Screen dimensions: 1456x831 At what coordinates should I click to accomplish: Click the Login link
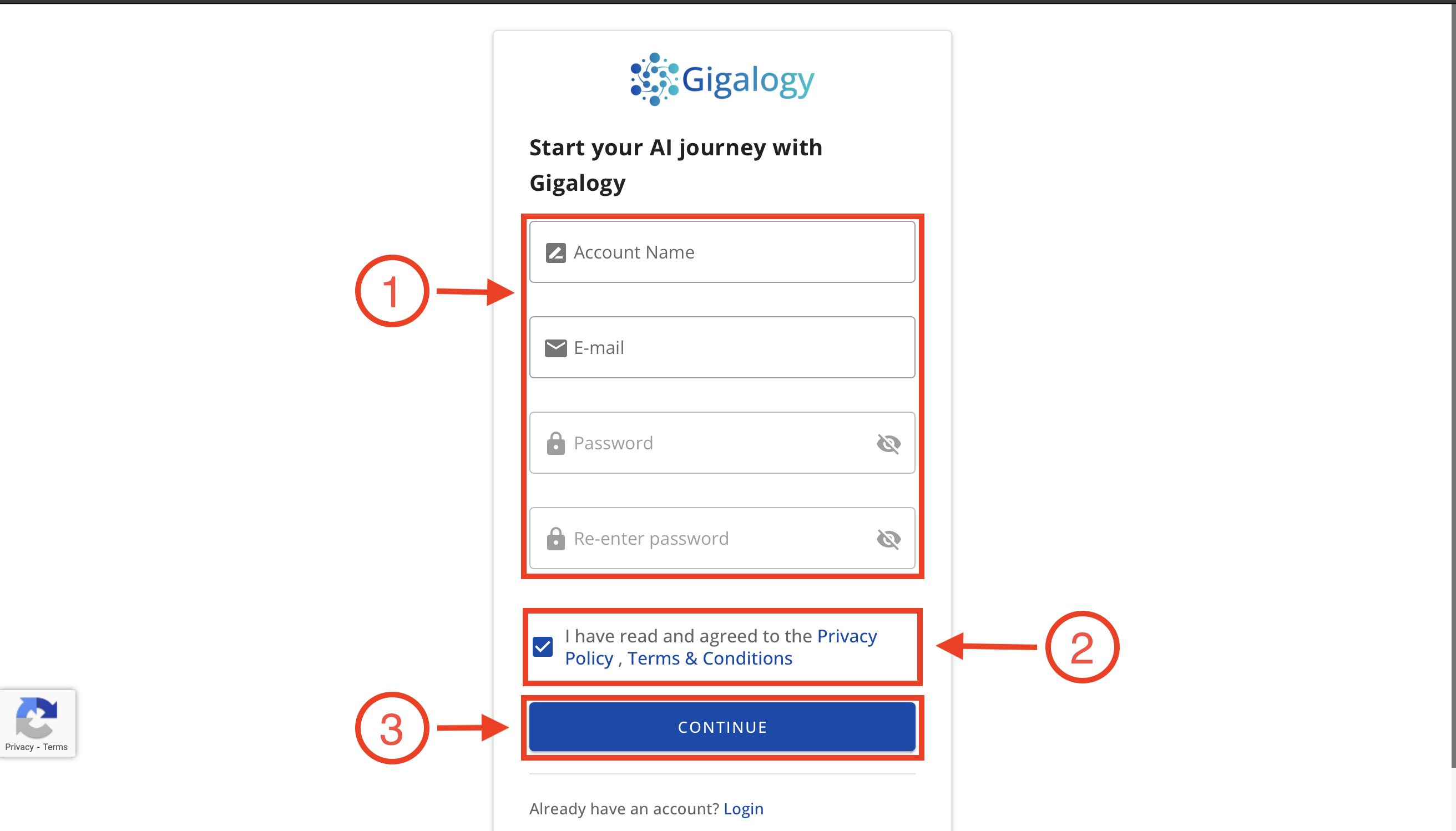click(x=744, y=808)
